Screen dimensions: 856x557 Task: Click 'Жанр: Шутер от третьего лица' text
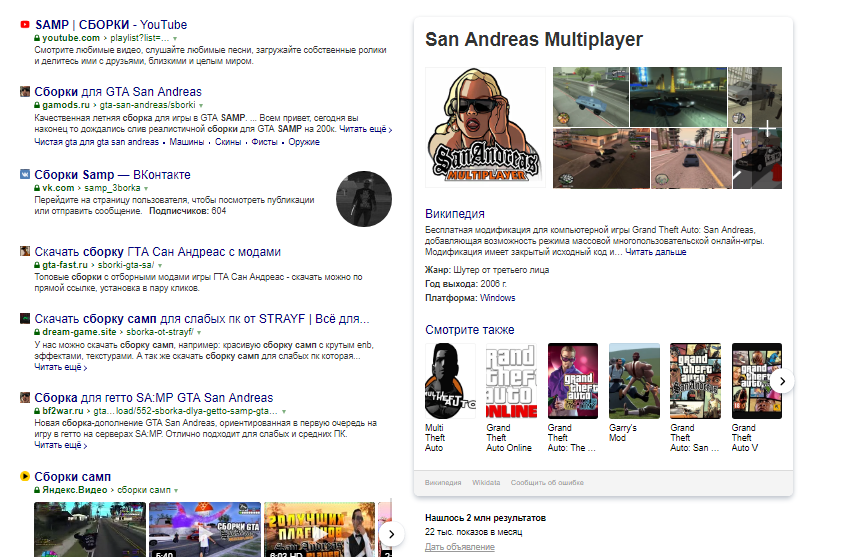487,270
